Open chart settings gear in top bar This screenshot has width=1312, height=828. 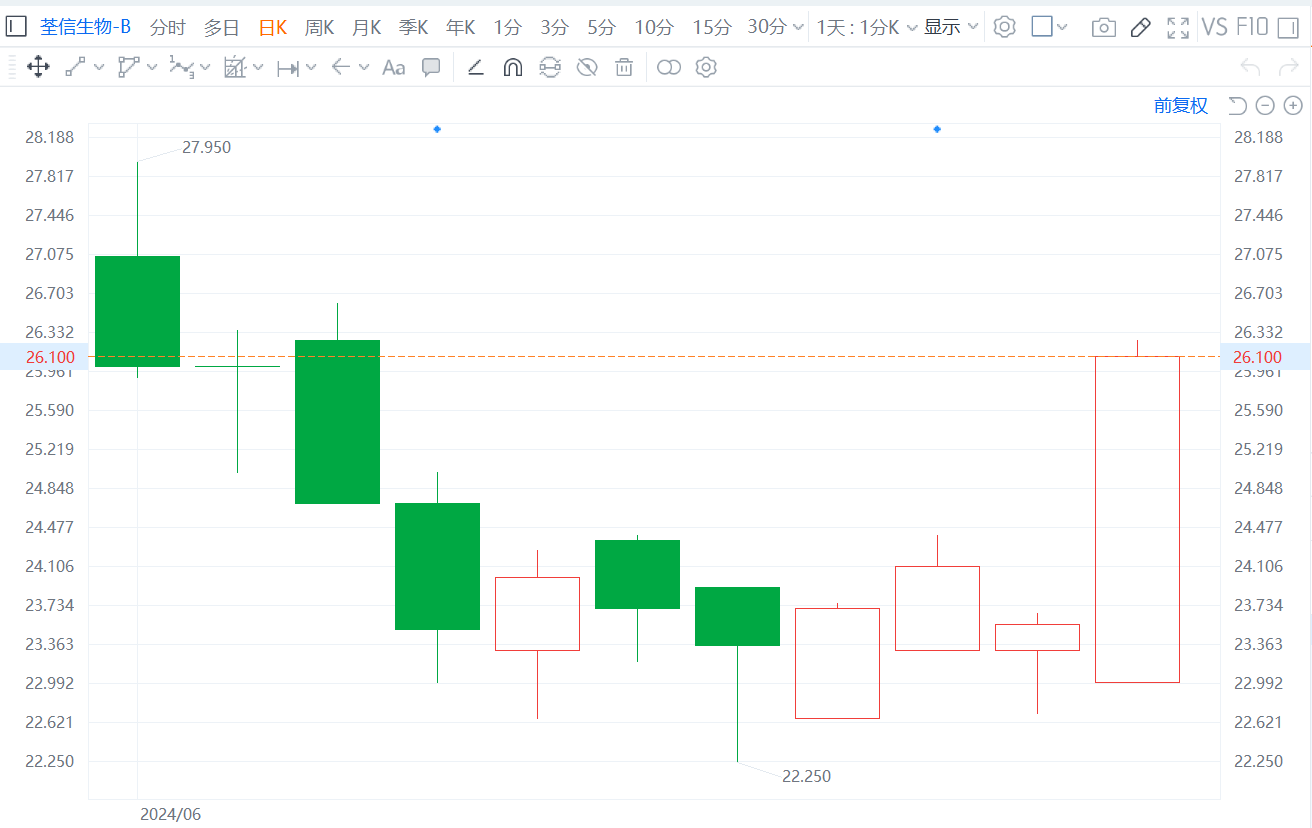pyautogui.click(x=1004, y=27)
